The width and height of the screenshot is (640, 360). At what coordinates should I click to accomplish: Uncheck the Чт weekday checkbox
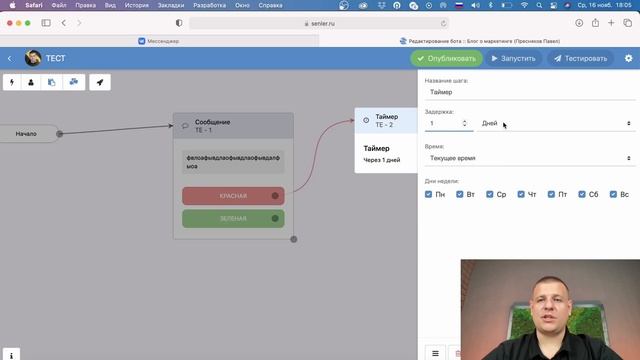tap(521, 194)
